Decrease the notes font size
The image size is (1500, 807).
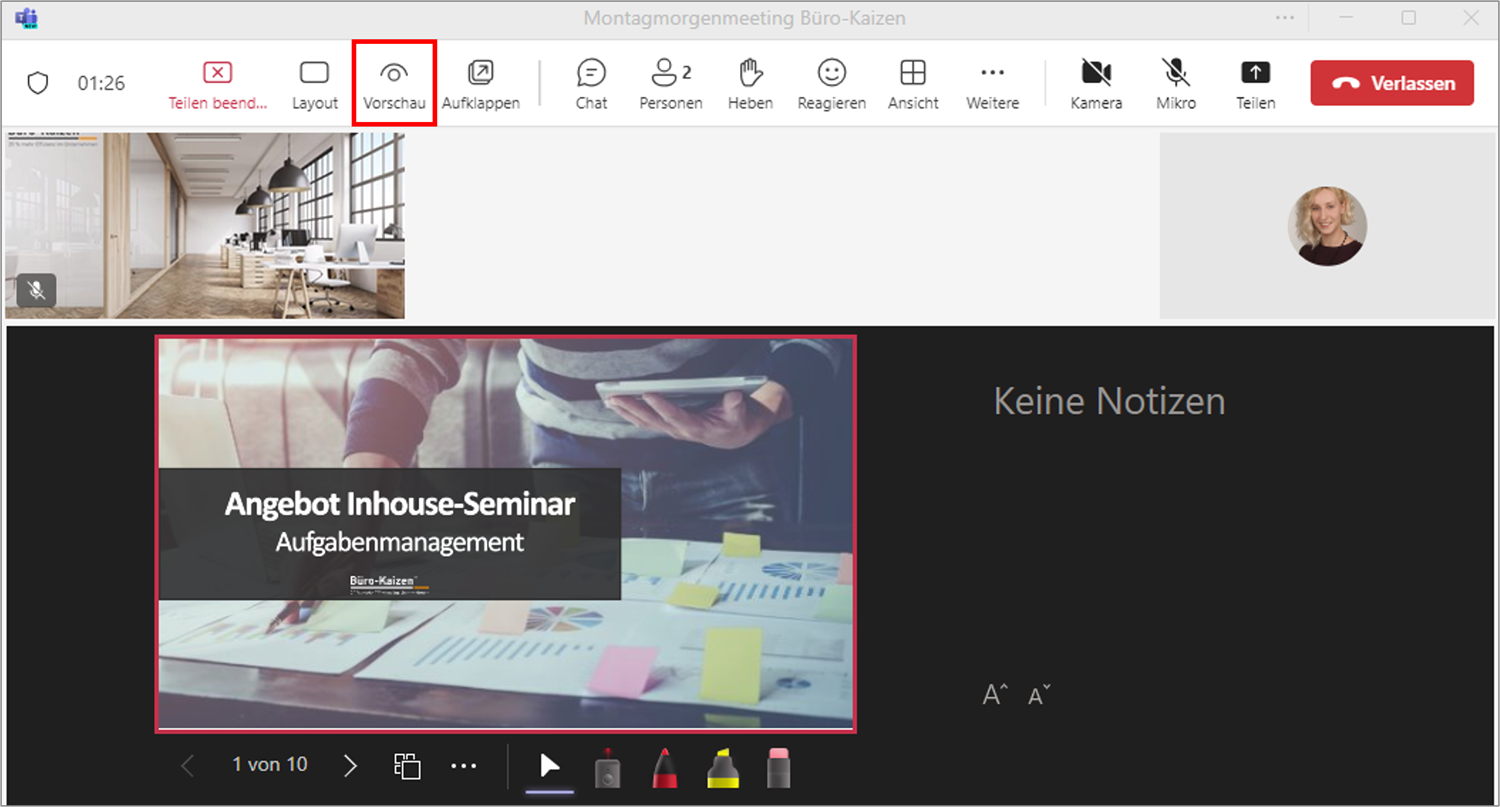click(x=1040, y=694)
